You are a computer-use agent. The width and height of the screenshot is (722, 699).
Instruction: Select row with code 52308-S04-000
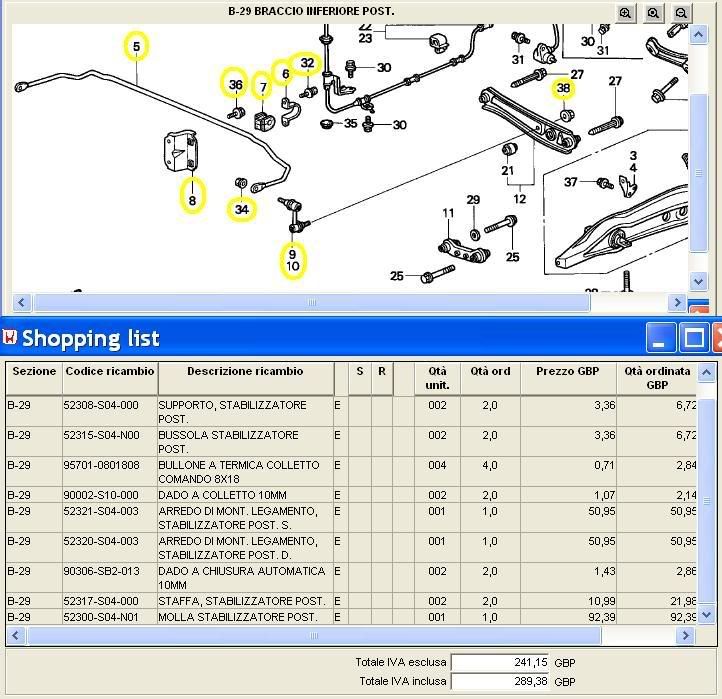[x=351, y=412]
